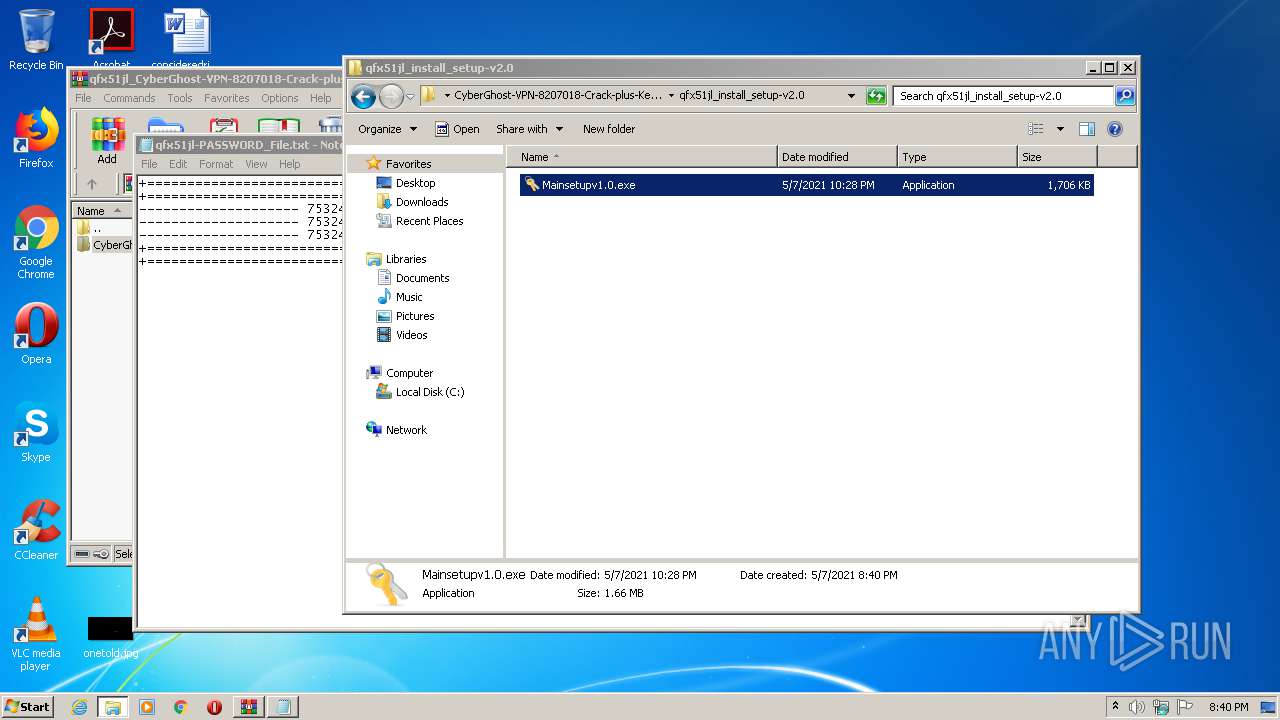Select Mainsetupv1.0.exe file row
Image resolution: width=1280 pixels, height=720 pixels.
click(806, 185)
